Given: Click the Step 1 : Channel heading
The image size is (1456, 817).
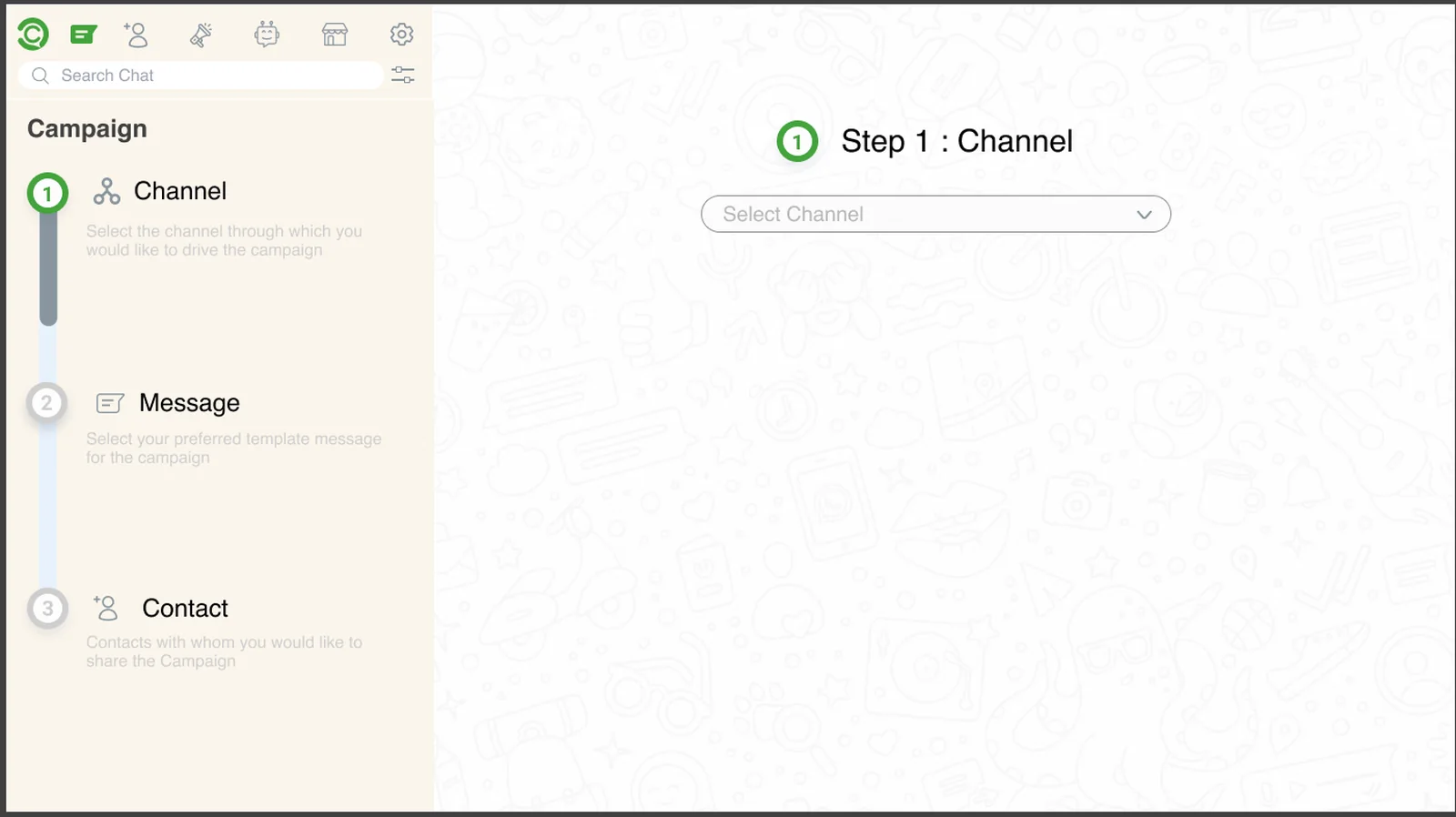Looking at the screenshot, I should coord(956,141).
